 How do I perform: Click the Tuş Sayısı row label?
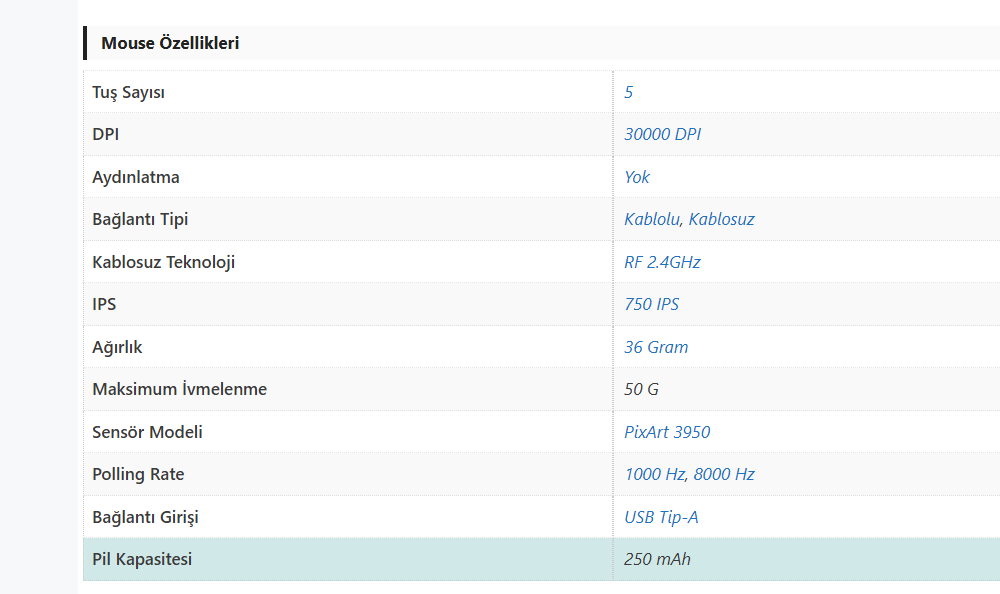128,92
